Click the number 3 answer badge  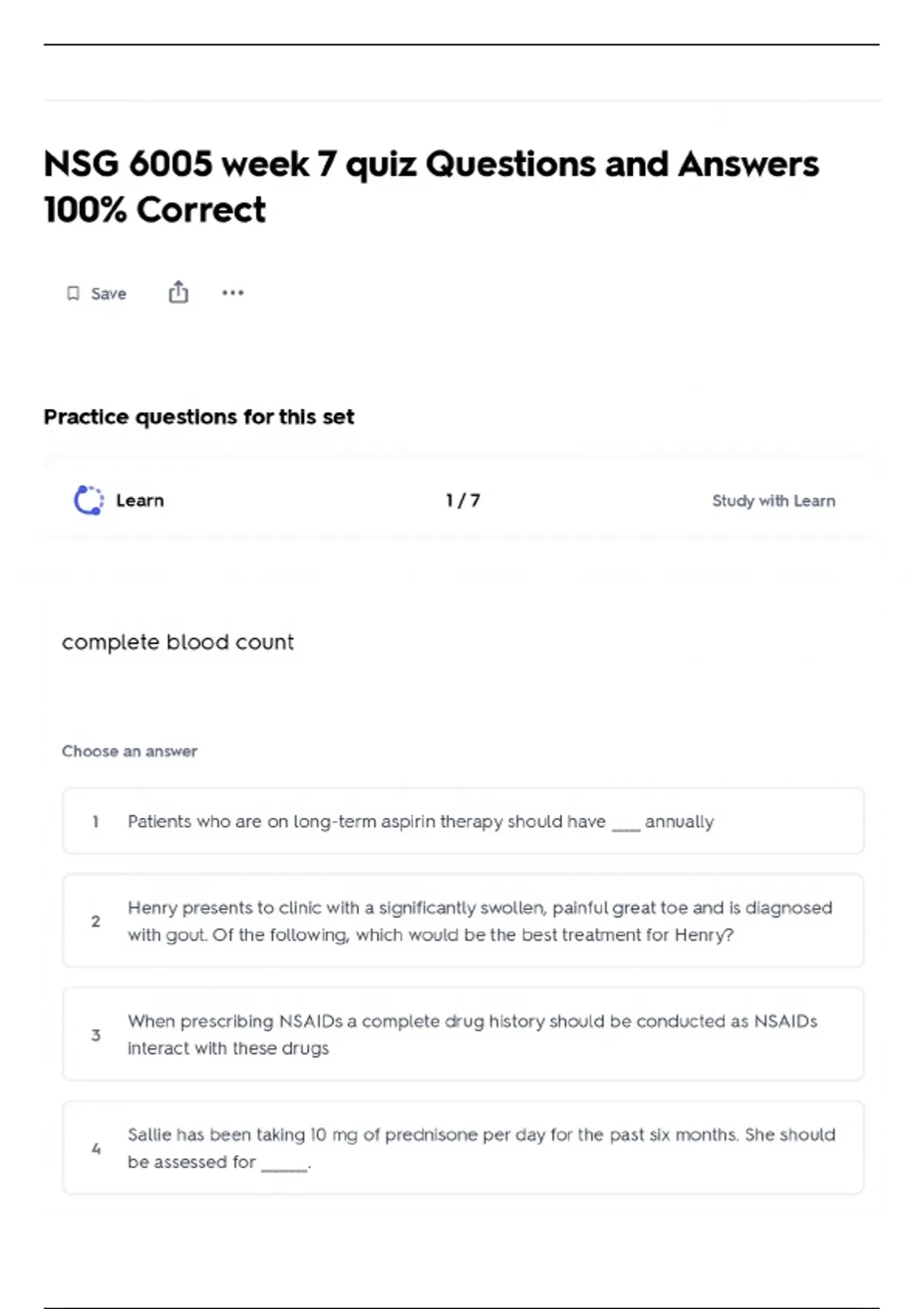(x=95, y=1035)
